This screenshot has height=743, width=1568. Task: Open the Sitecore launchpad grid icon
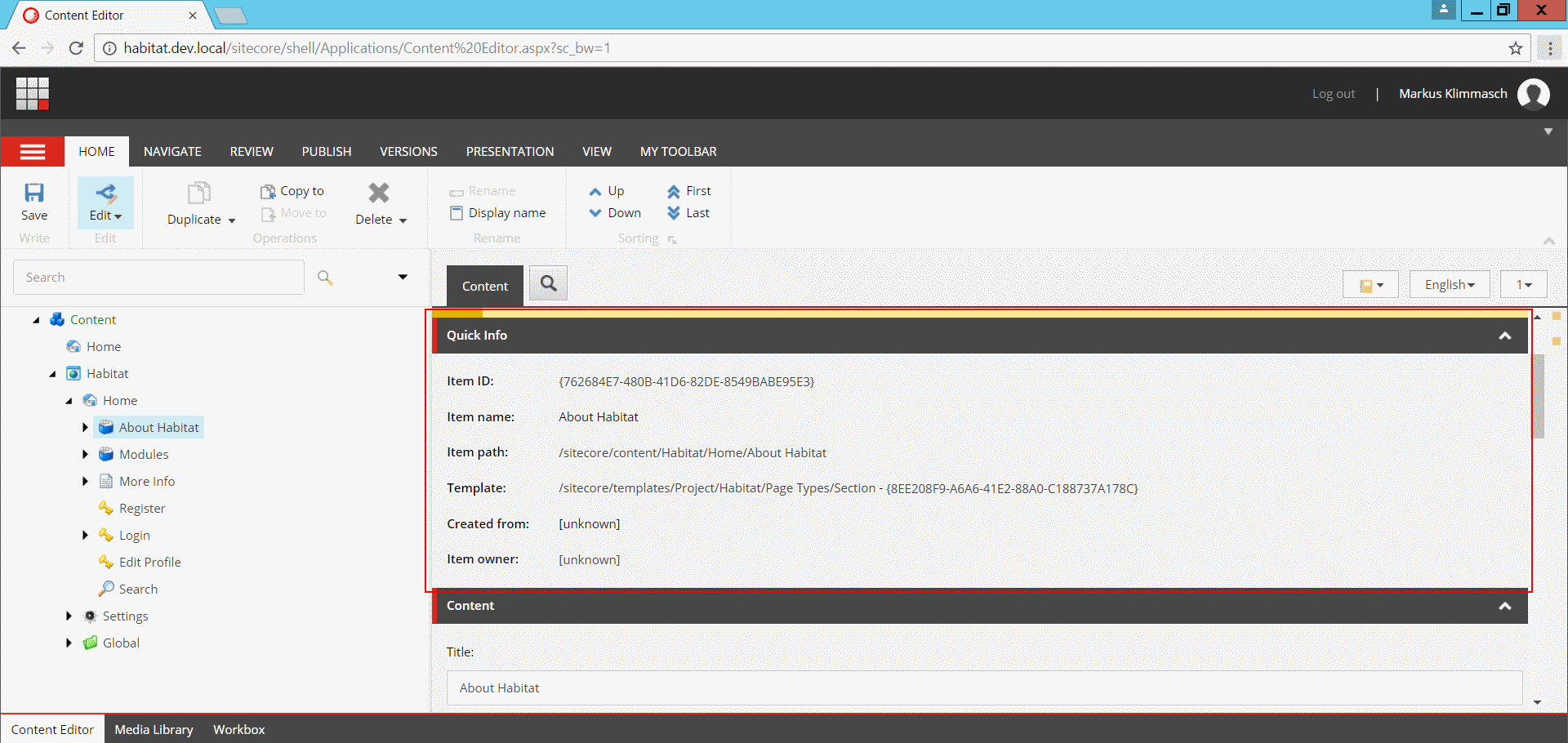pyautogui.click(x=33, y=93)
